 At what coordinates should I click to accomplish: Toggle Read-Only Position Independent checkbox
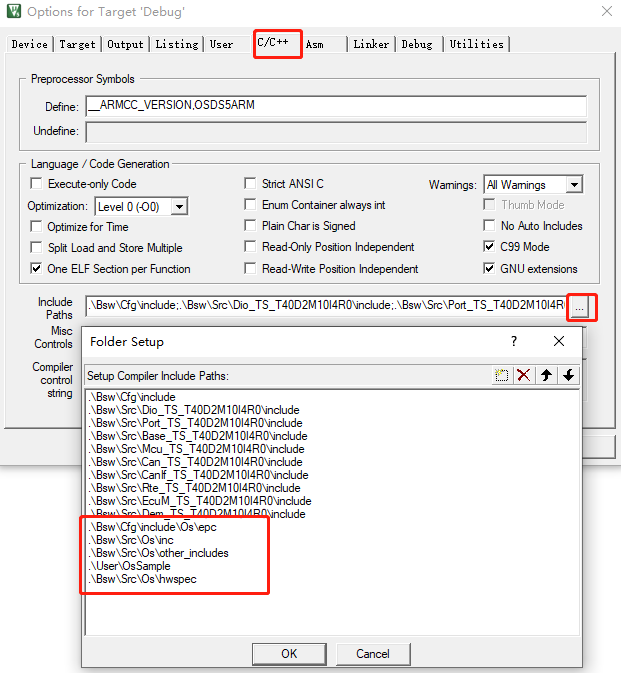250,246
